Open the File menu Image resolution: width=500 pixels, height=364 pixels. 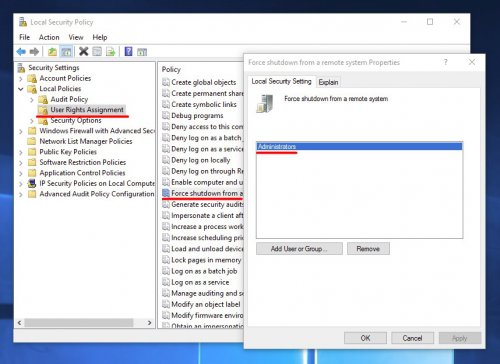coord(25,37)
